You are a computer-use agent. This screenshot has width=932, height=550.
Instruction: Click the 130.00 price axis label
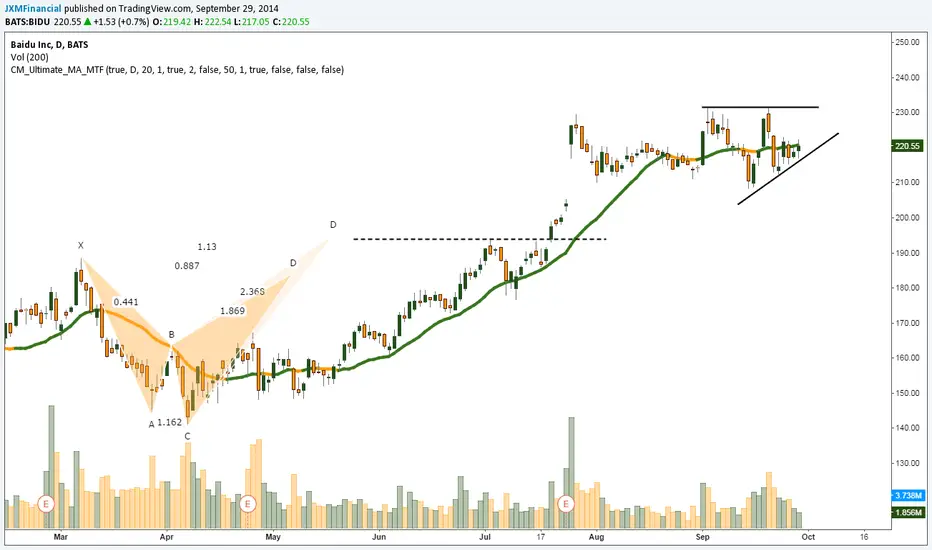908,463
